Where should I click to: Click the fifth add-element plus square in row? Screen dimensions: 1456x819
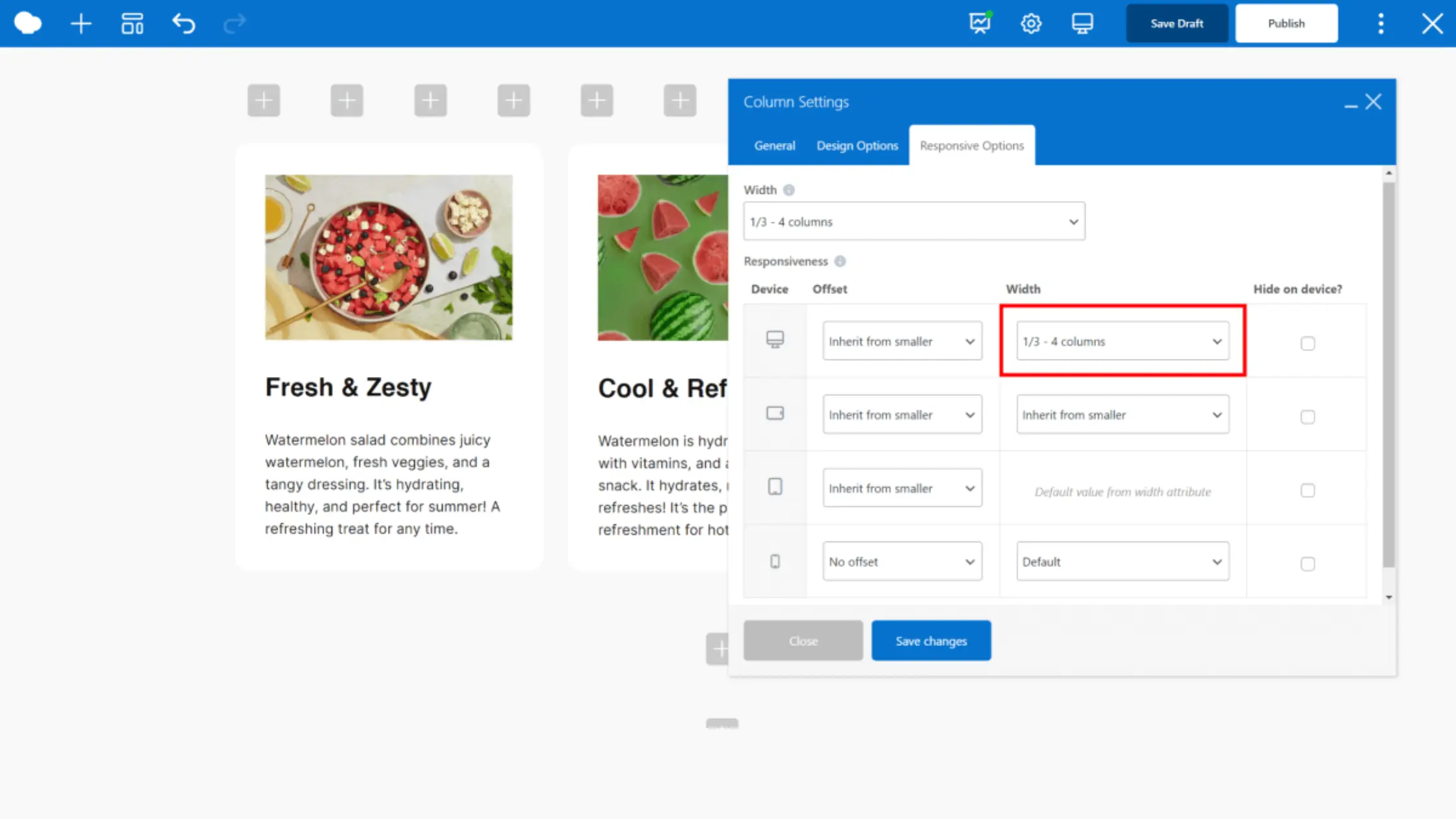click(x=597, y=101)
